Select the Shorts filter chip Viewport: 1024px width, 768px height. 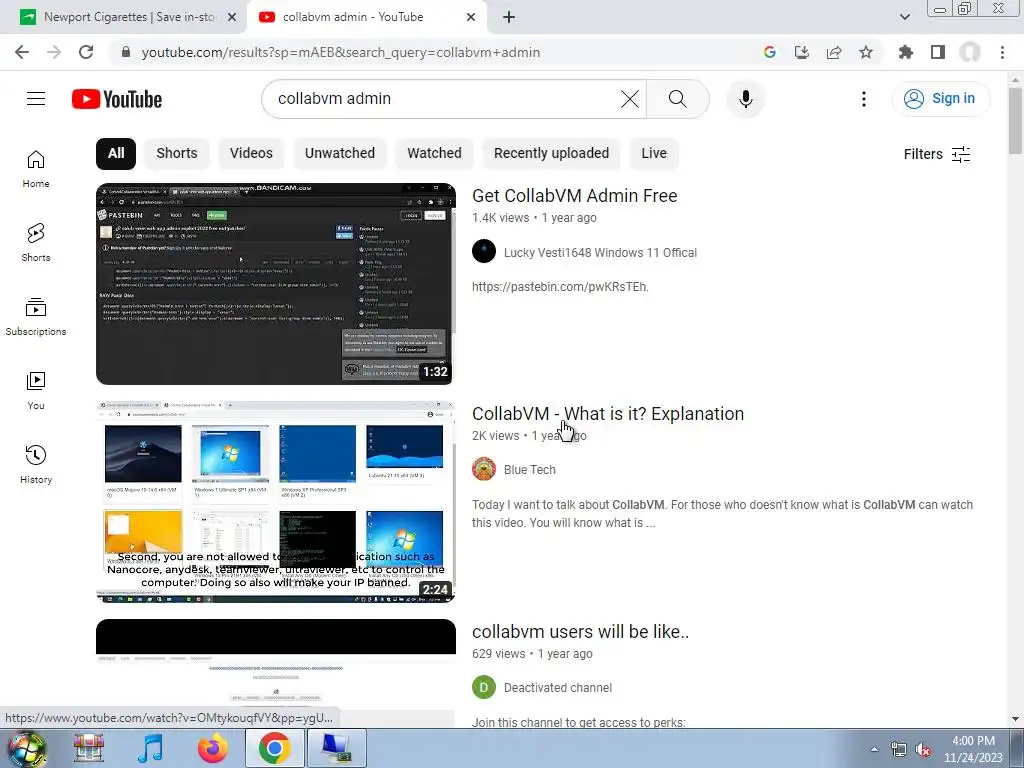coord(176,153)
